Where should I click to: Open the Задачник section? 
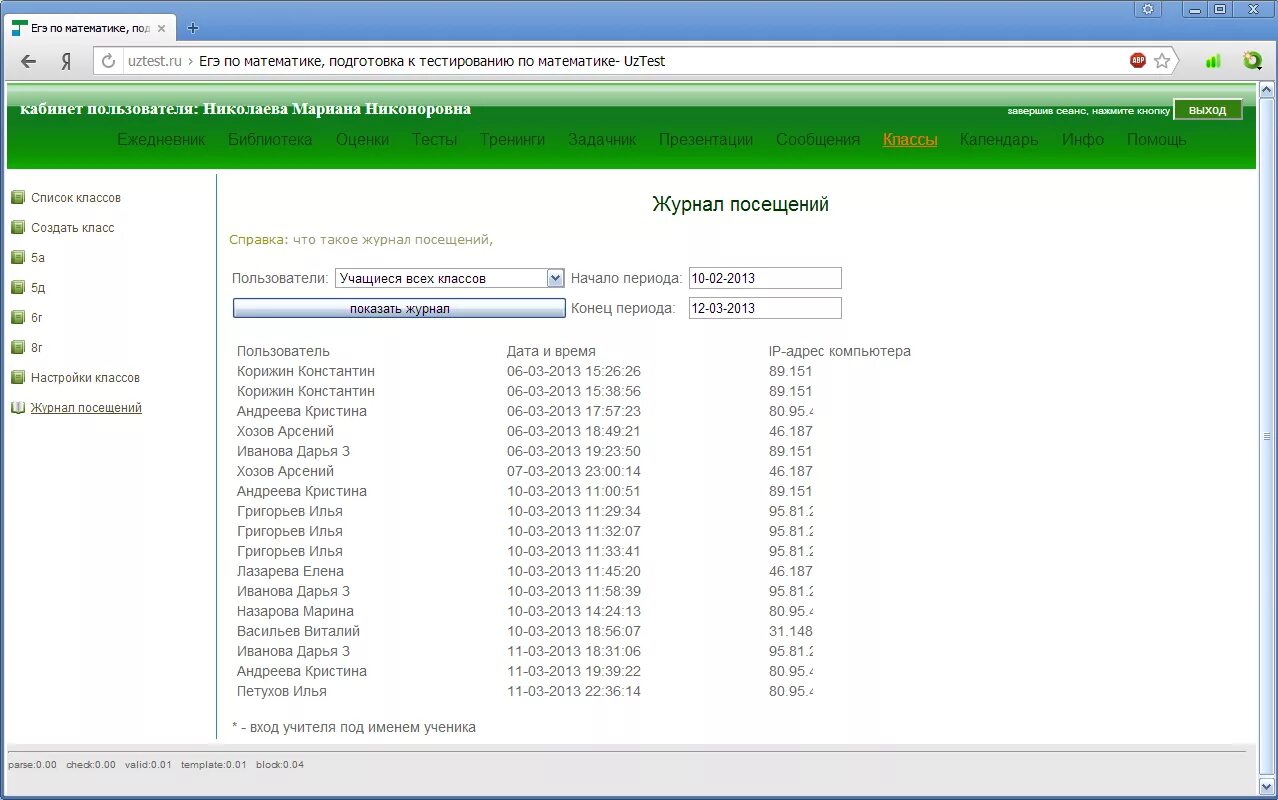click(602, 140)
